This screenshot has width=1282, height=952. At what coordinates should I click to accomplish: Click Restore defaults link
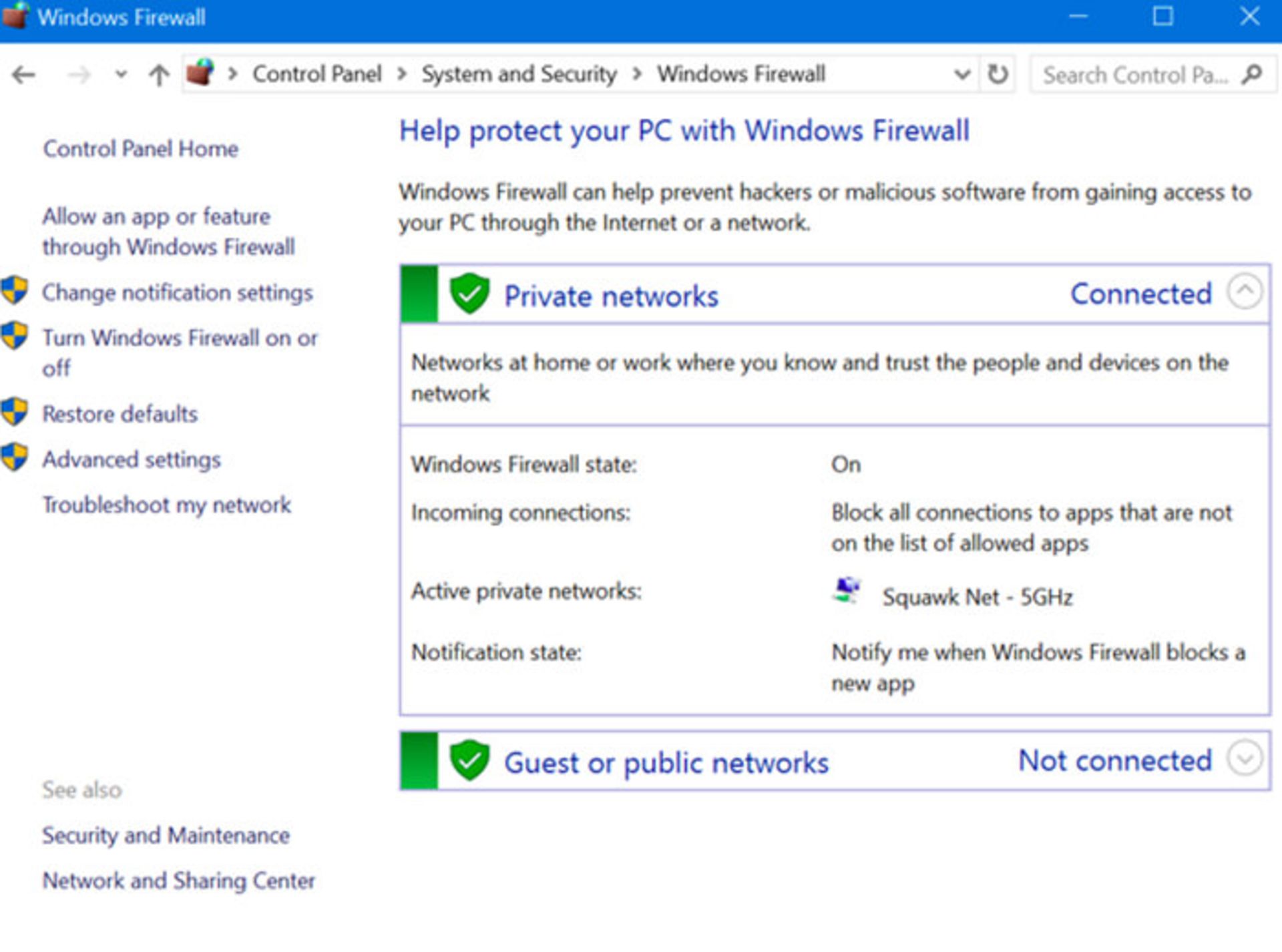tap(120, 414)
